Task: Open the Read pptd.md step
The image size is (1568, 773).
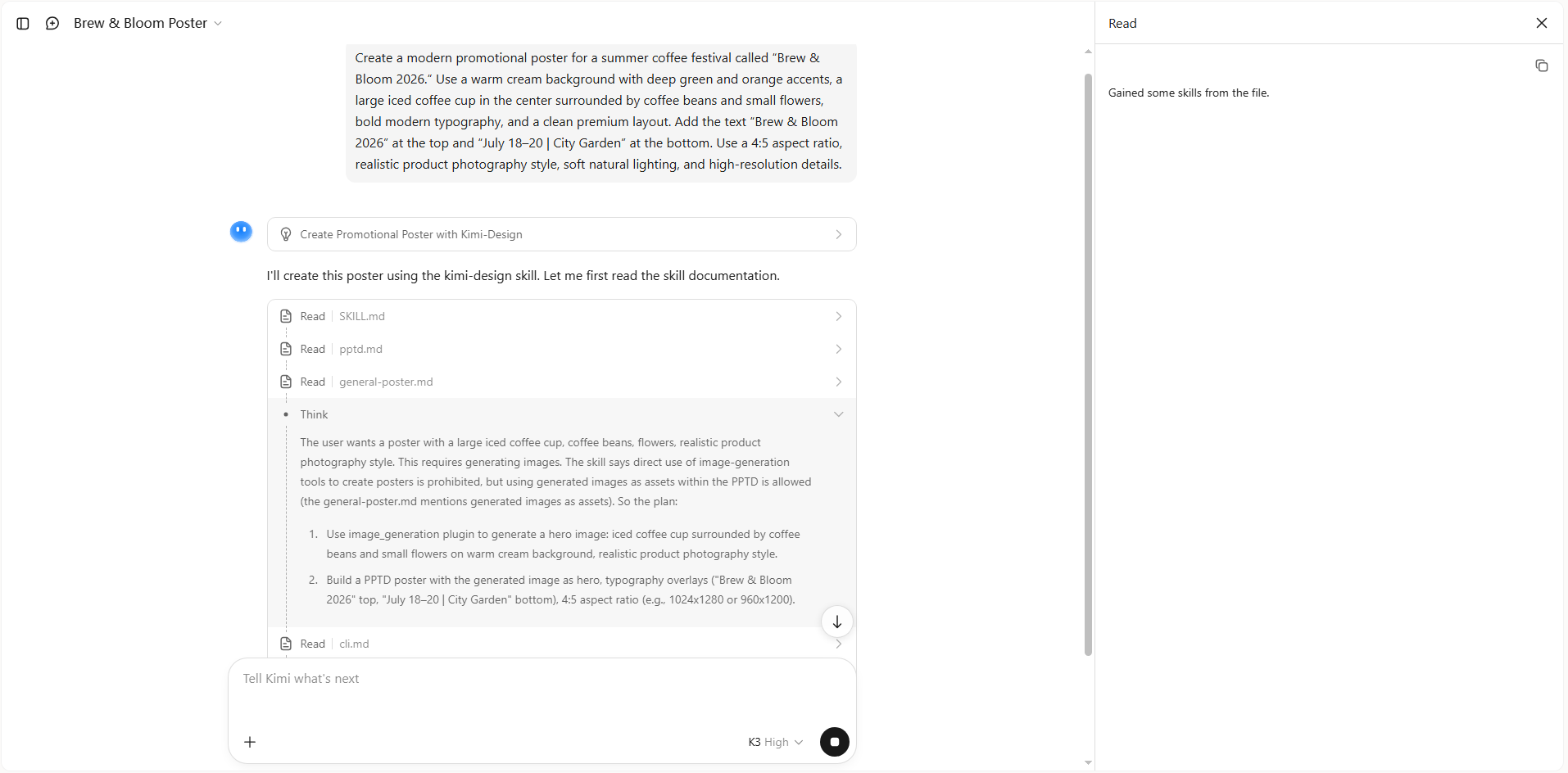Action: coord(561,349)
